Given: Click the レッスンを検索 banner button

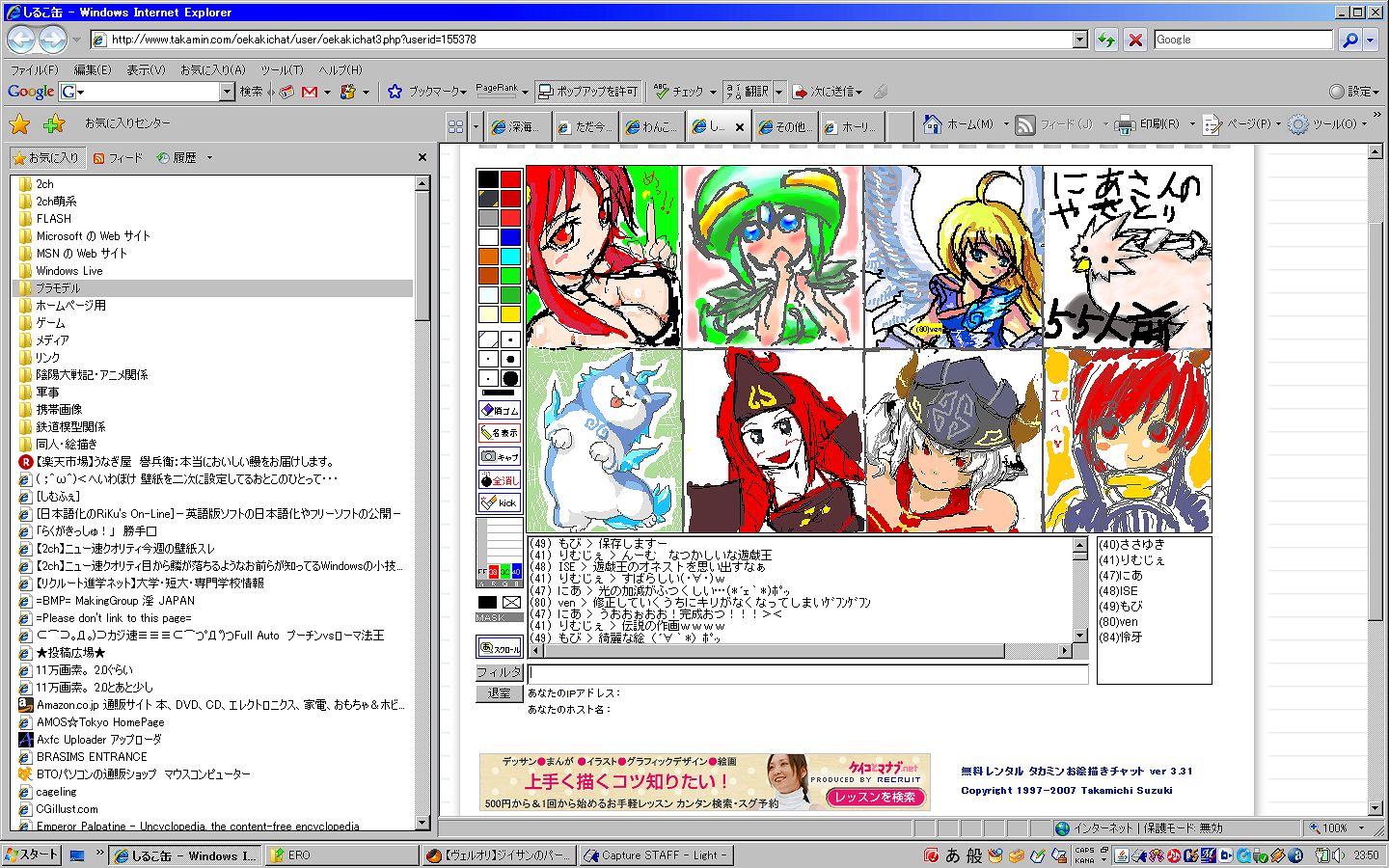Looking at the screenshot, I should pyautogui.click(x=876, y=797).
